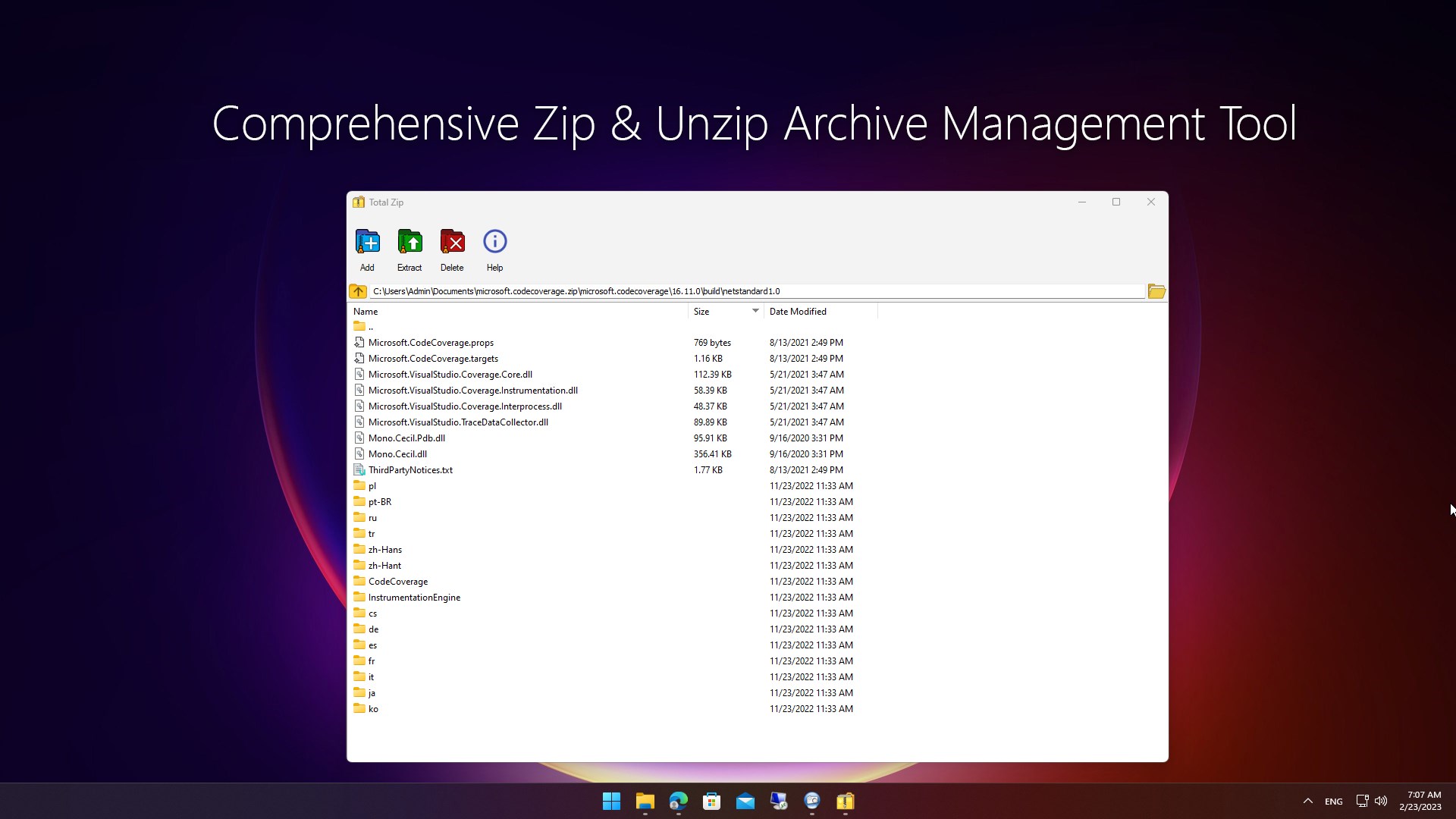Open the zh-Hans folder

[384, 549]
